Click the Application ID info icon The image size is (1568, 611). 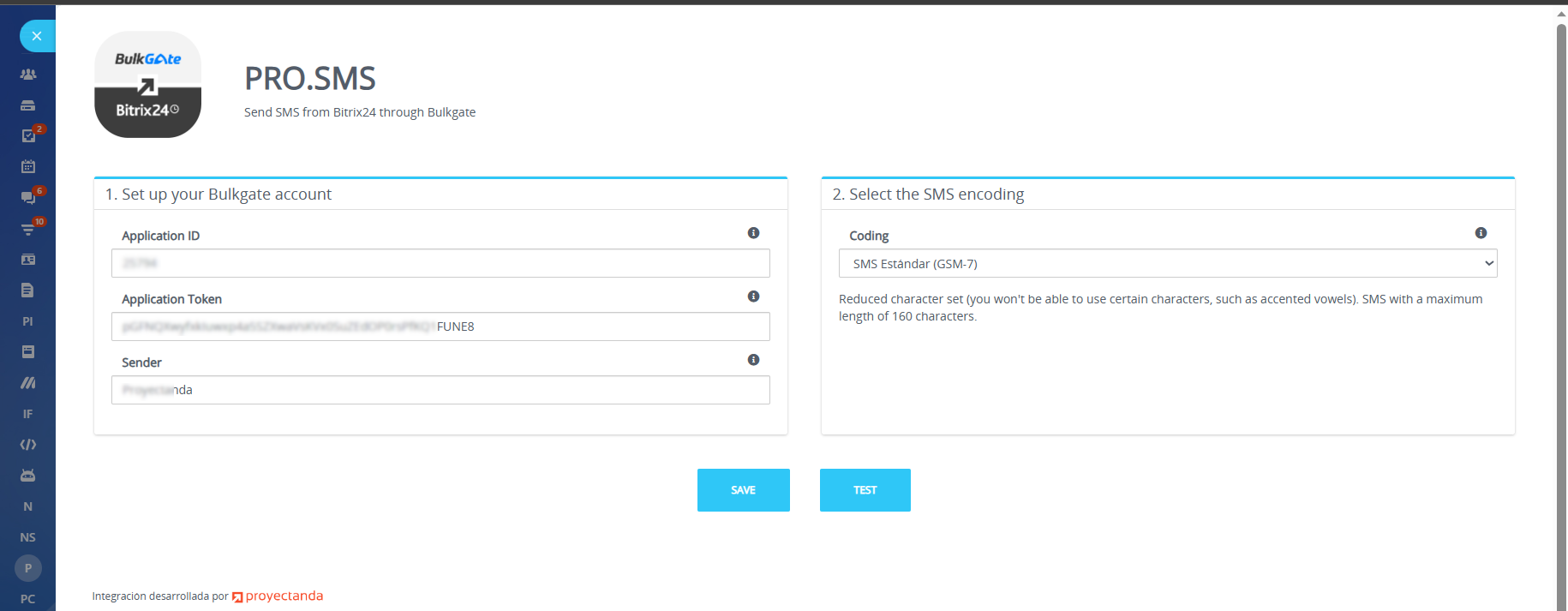click(753, 233)
